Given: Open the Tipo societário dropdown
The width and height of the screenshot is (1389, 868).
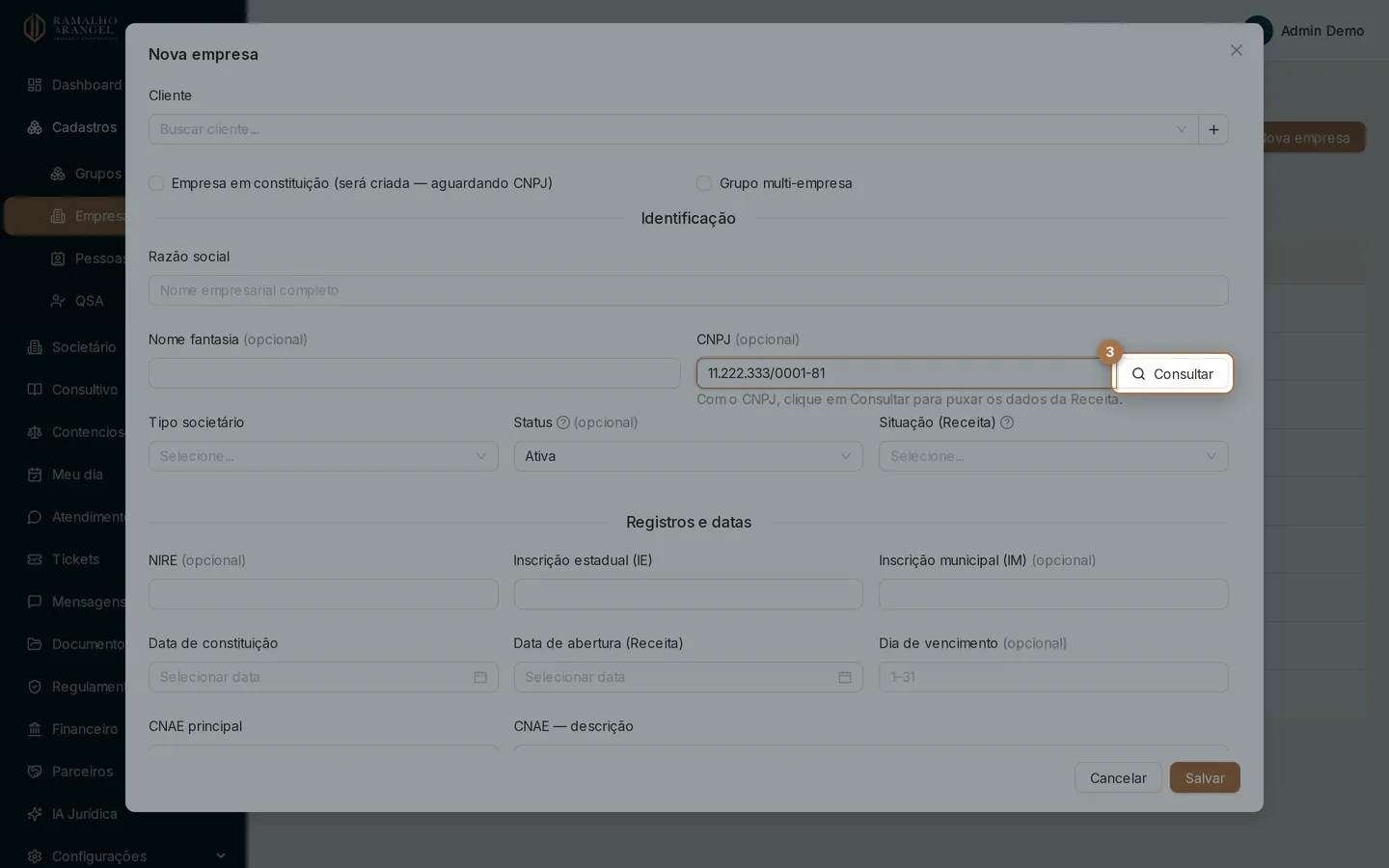Looking at the screenshot, I should tap(323, 456).
